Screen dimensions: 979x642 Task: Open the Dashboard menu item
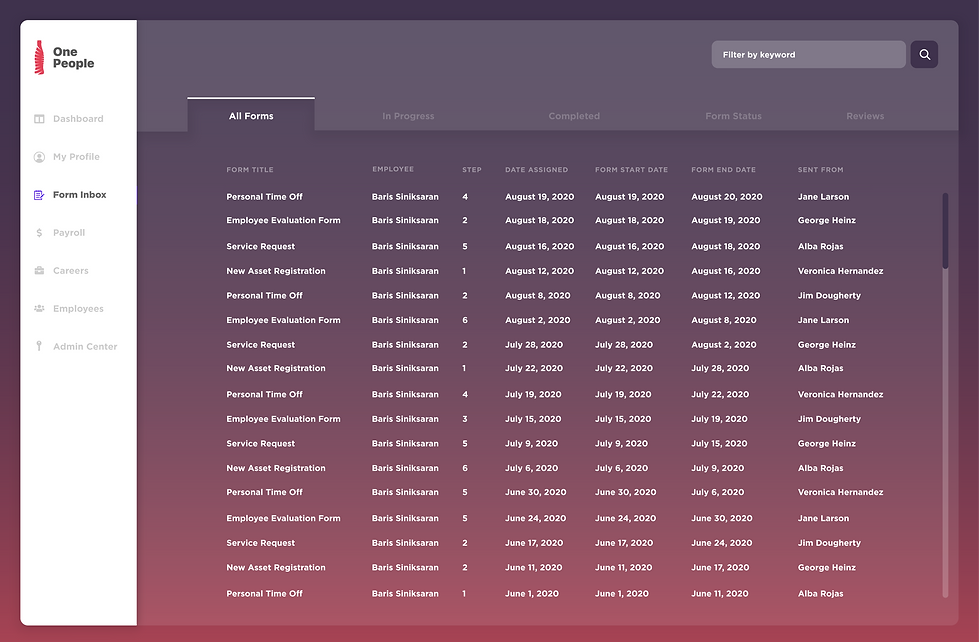tap(78, 119)
